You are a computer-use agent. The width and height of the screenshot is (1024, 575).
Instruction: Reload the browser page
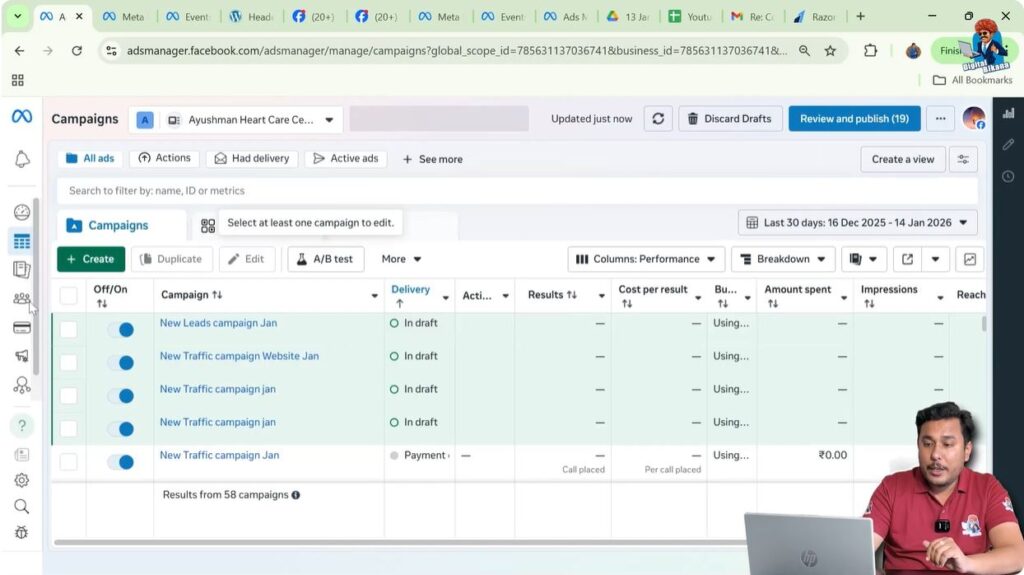(77, 50)
